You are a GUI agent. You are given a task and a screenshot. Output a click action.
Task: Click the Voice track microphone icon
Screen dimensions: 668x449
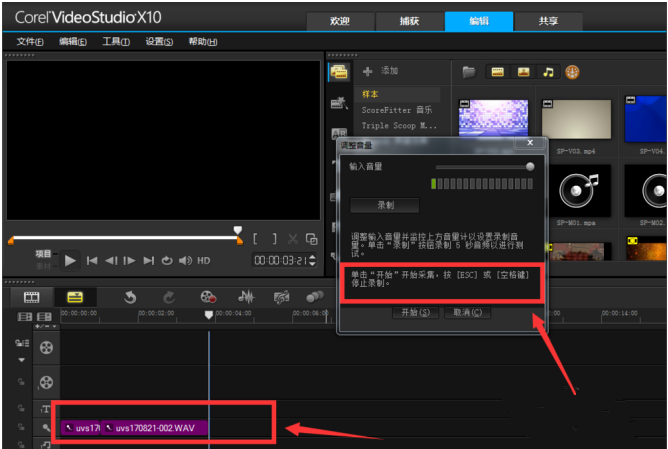tap(46, 428)
